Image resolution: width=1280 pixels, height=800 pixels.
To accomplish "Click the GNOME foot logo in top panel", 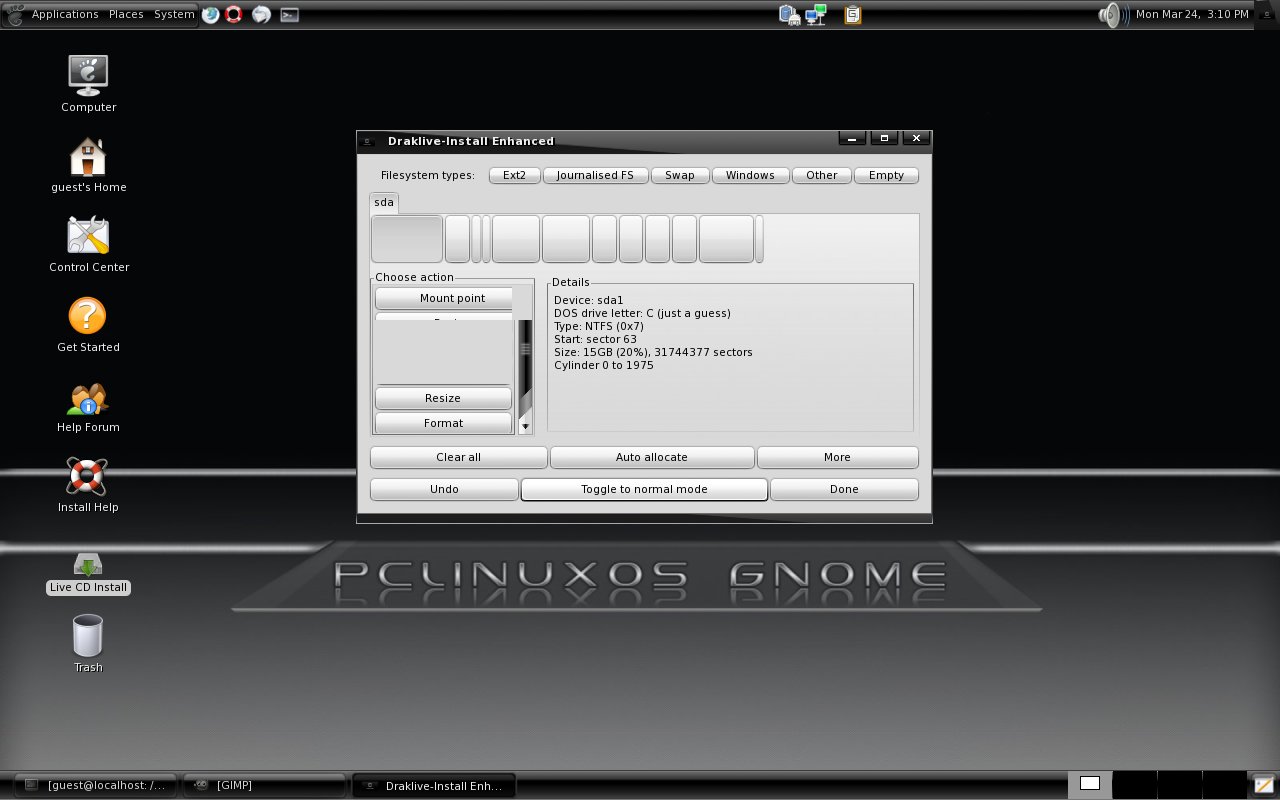I will (x=14, y=14).
